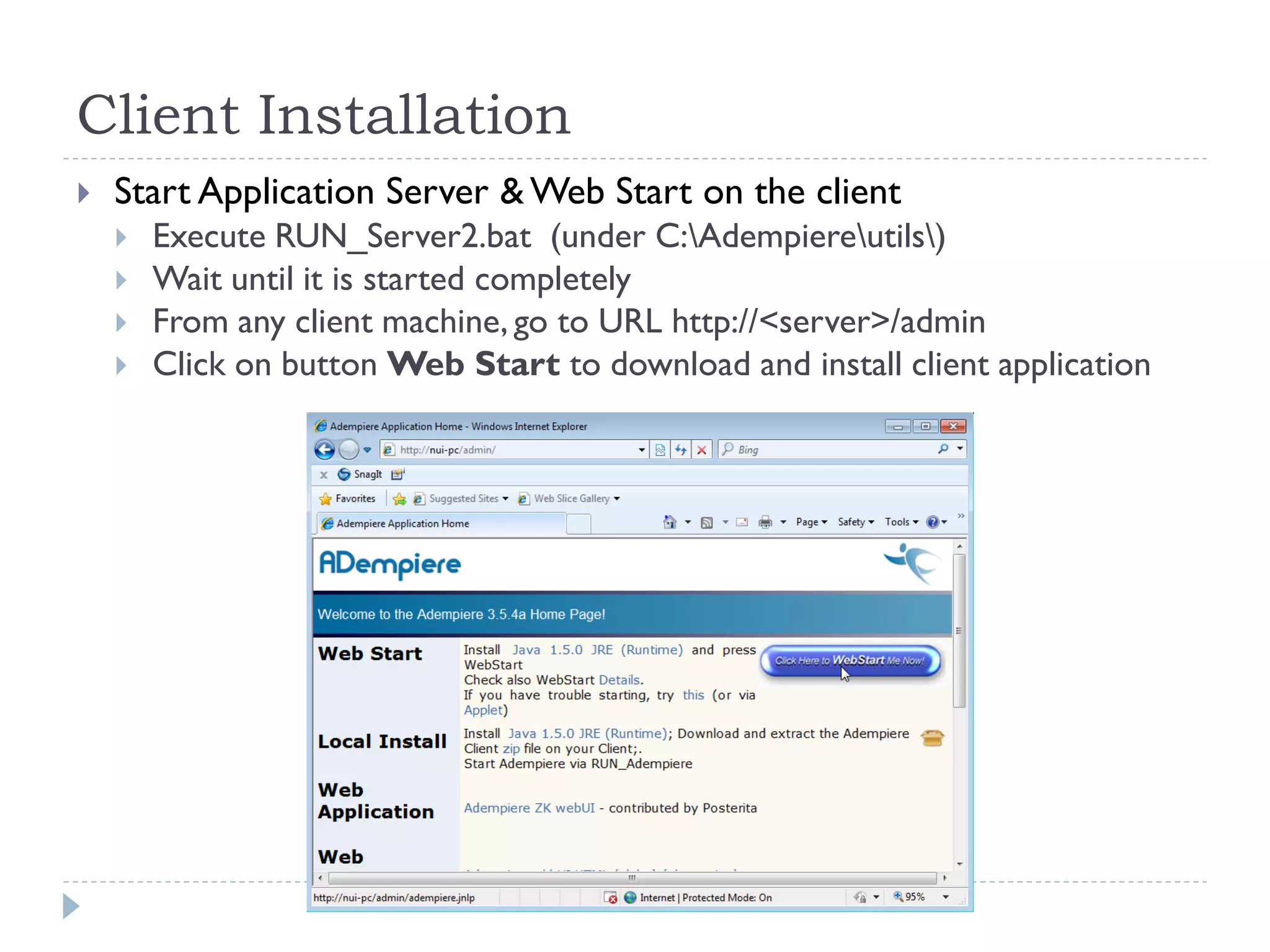Click the Read Mail icon
This screenshot has width=1270, height=952.
tap(742, 522)
